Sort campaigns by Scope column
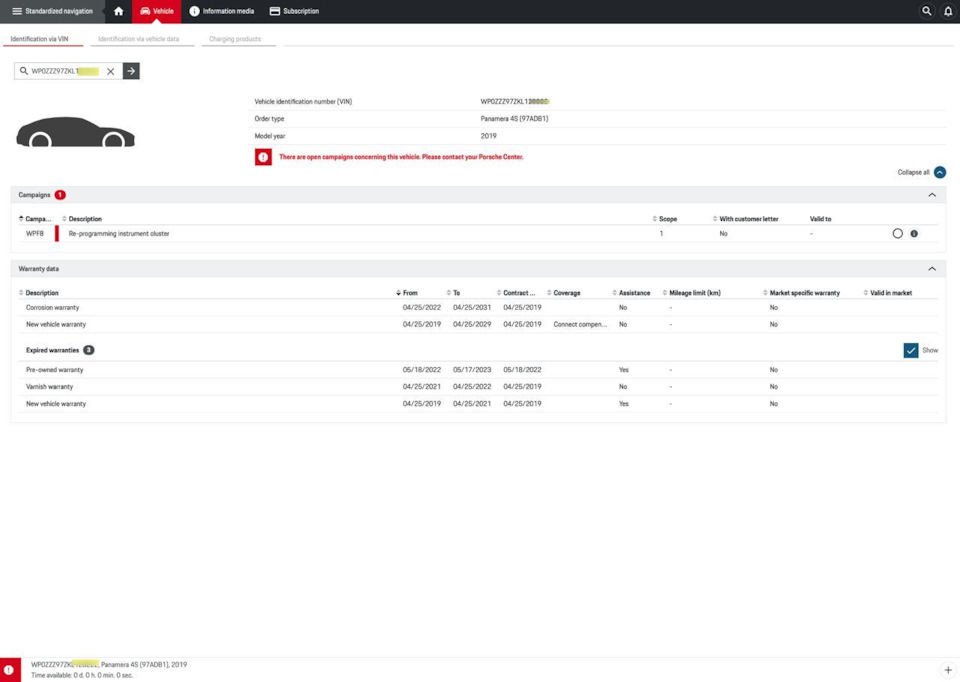960x682 pixels. (665, 219)
